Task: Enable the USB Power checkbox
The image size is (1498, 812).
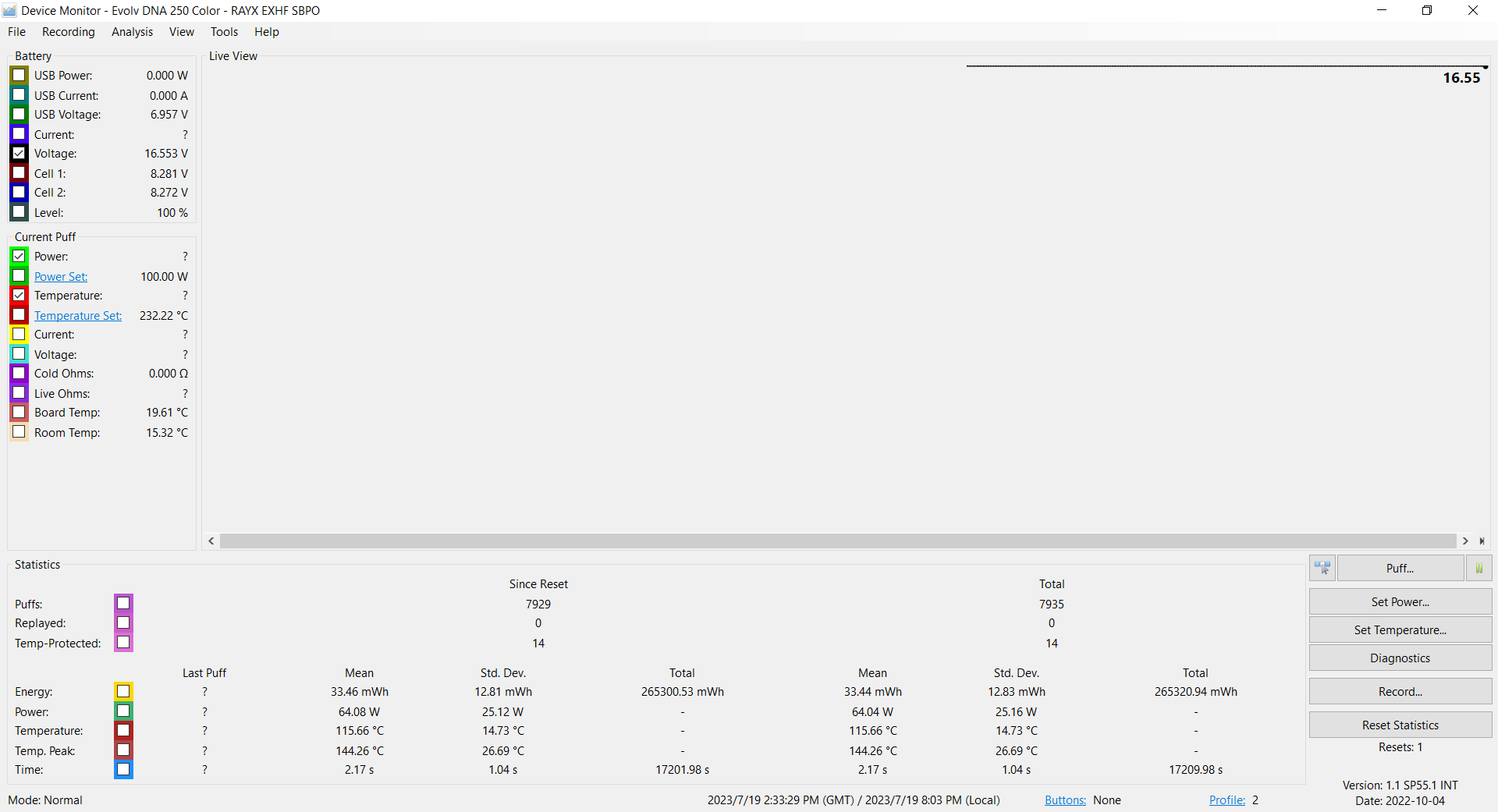Action: tap(20, 76)
